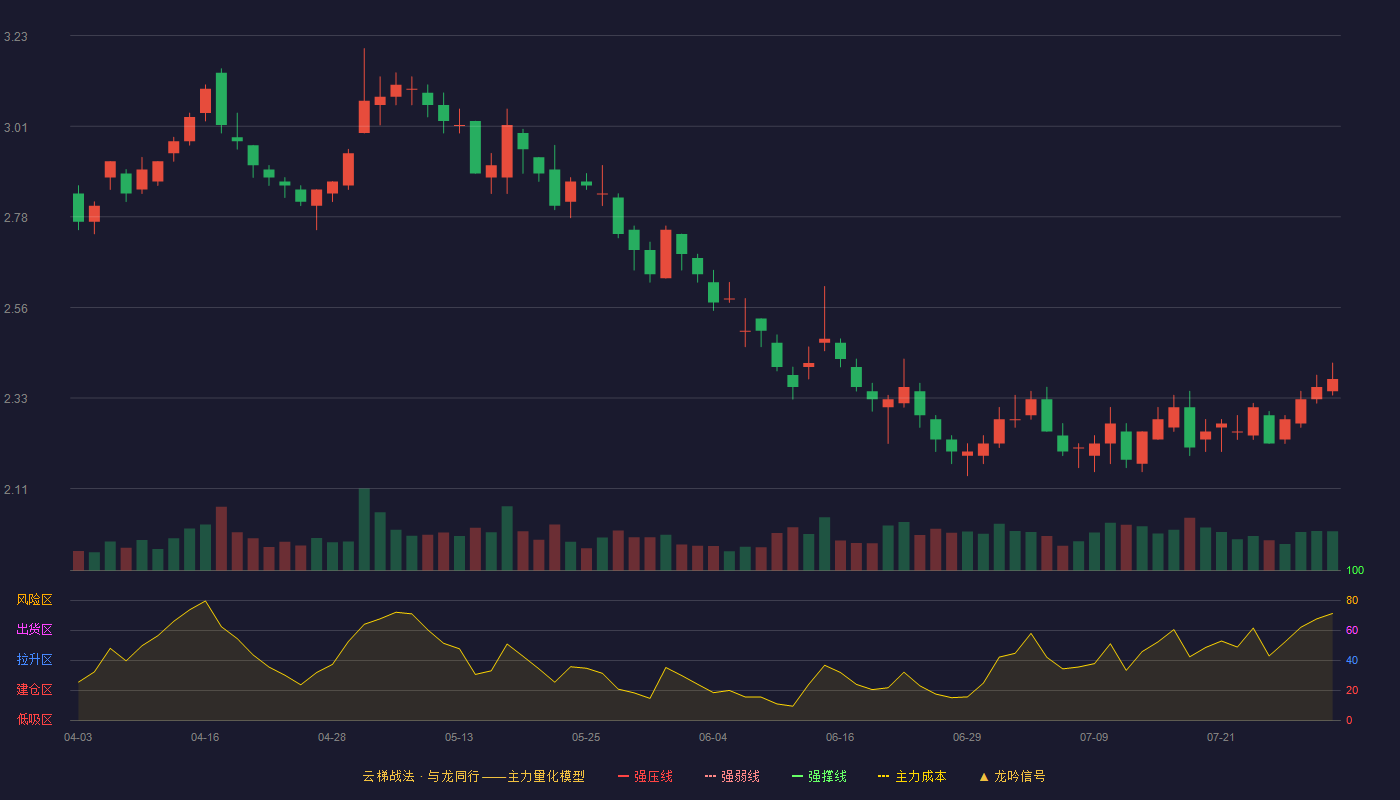Click the 07-21 date label
1400x800 pixels.
tap(1221, 737)
